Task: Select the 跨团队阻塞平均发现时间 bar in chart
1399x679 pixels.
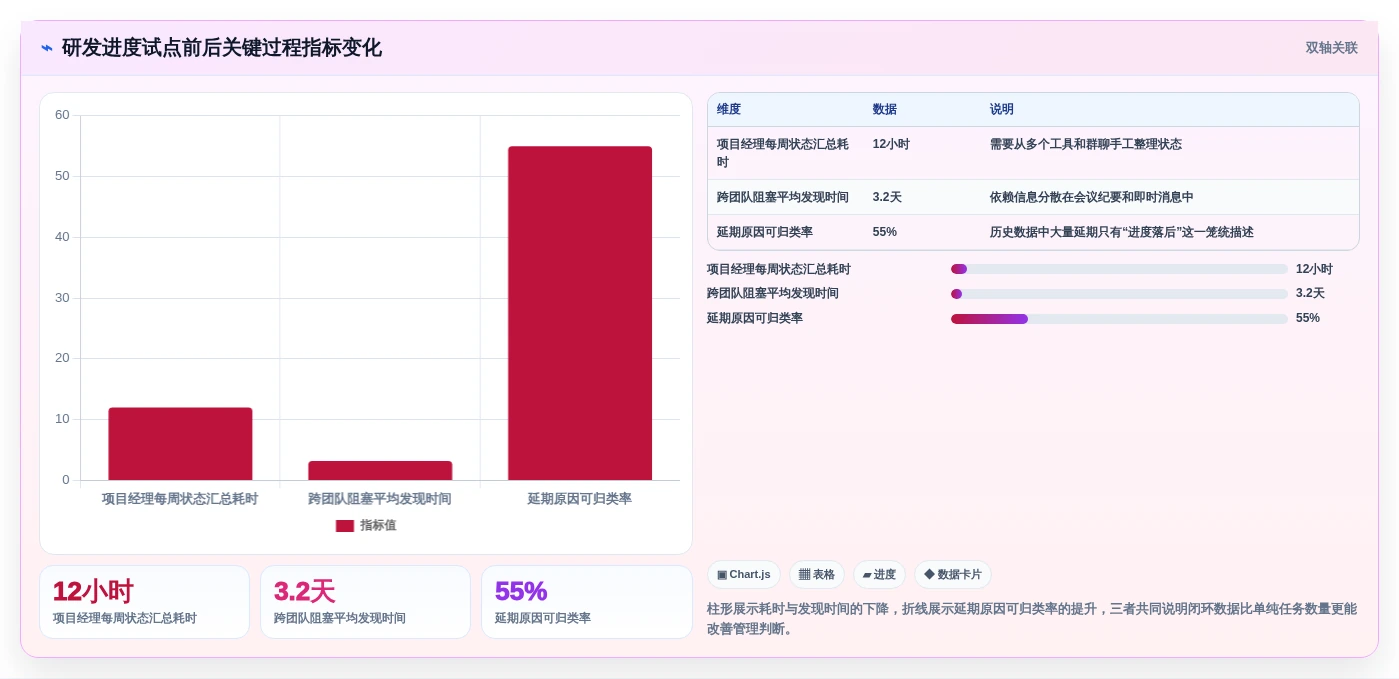Action: [380, 470]
